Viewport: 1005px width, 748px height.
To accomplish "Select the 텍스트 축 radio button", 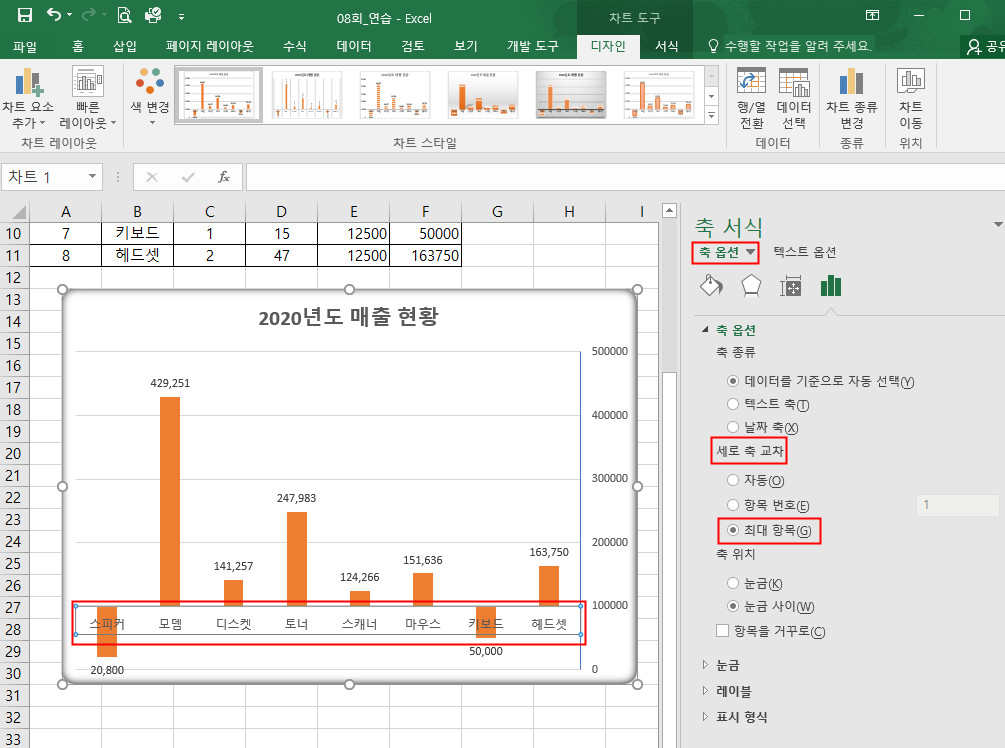I will coord(733,404).
